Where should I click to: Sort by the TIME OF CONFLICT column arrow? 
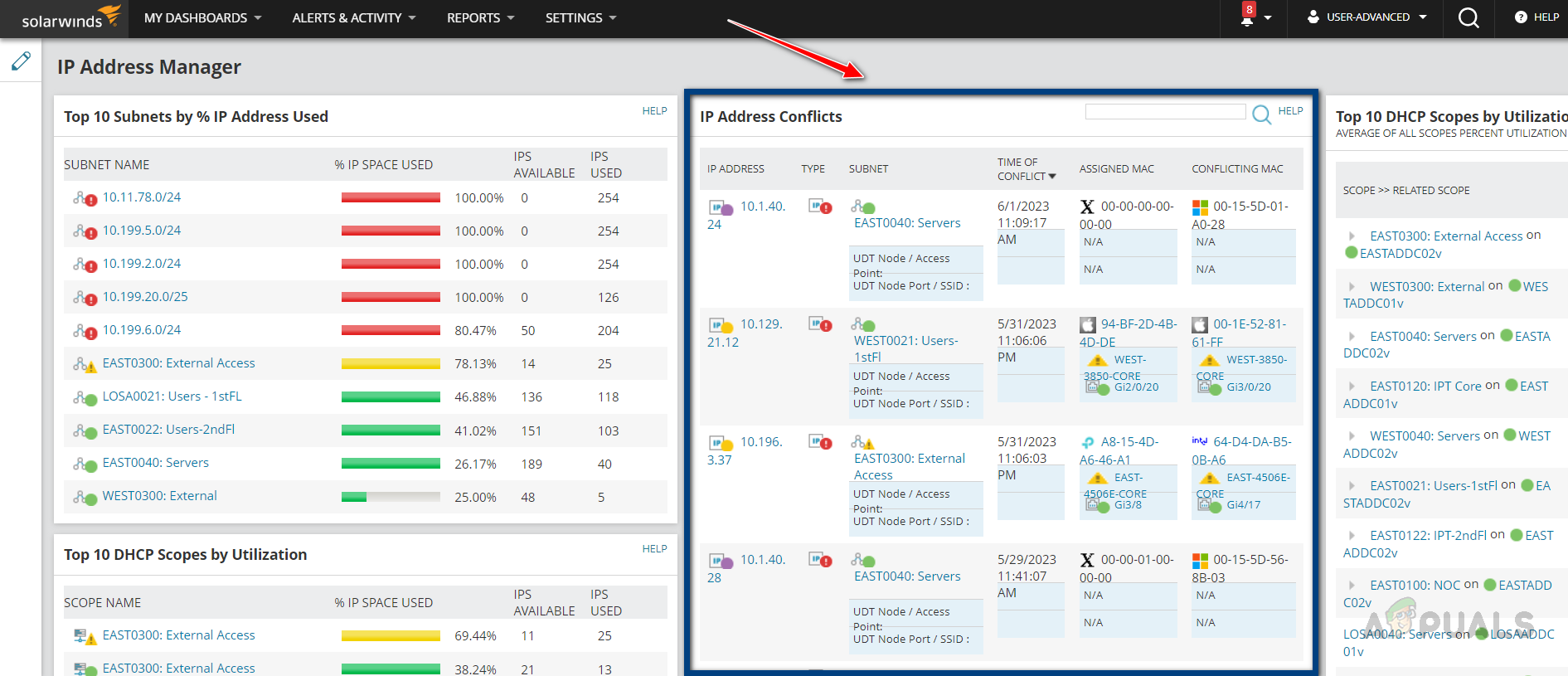click(1052, 177)
